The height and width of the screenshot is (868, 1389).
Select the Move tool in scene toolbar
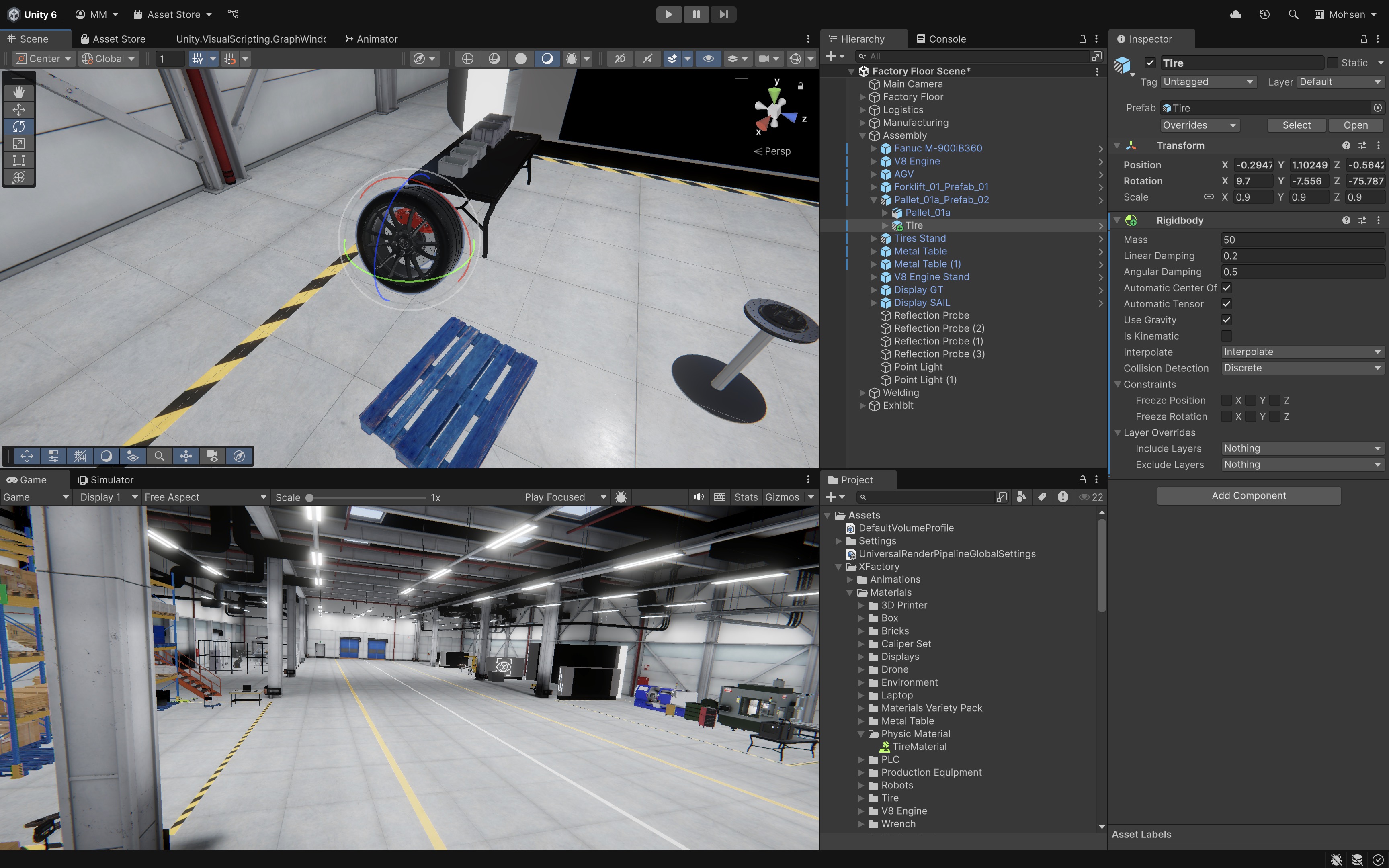[19, 109]
